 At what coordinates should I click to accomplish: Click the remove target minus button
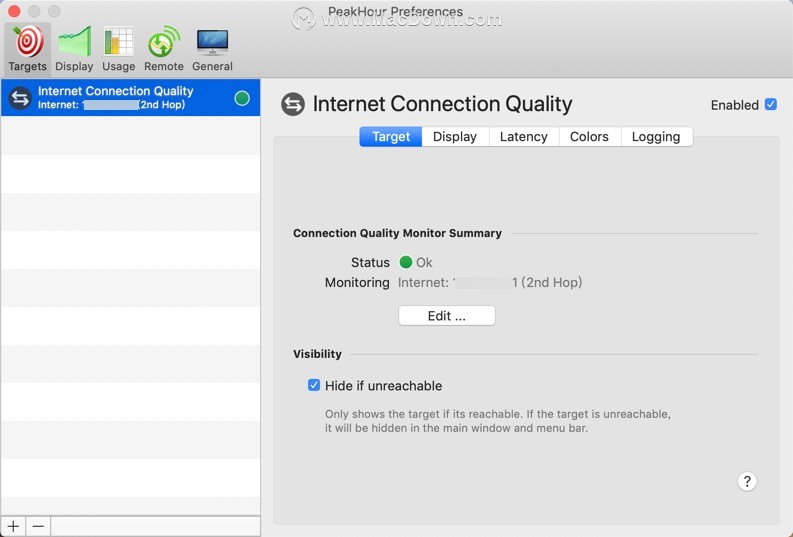(x=38, y=526)
